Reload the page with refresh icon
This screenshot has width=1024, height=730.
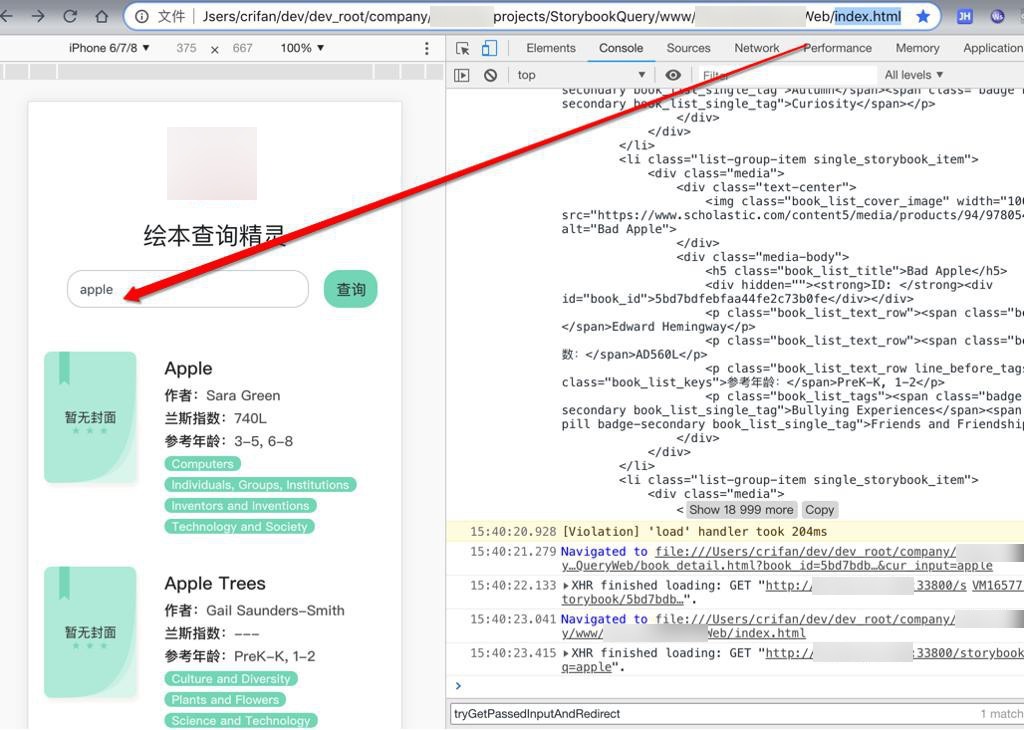pyautogui.click(x=70, y=16)
